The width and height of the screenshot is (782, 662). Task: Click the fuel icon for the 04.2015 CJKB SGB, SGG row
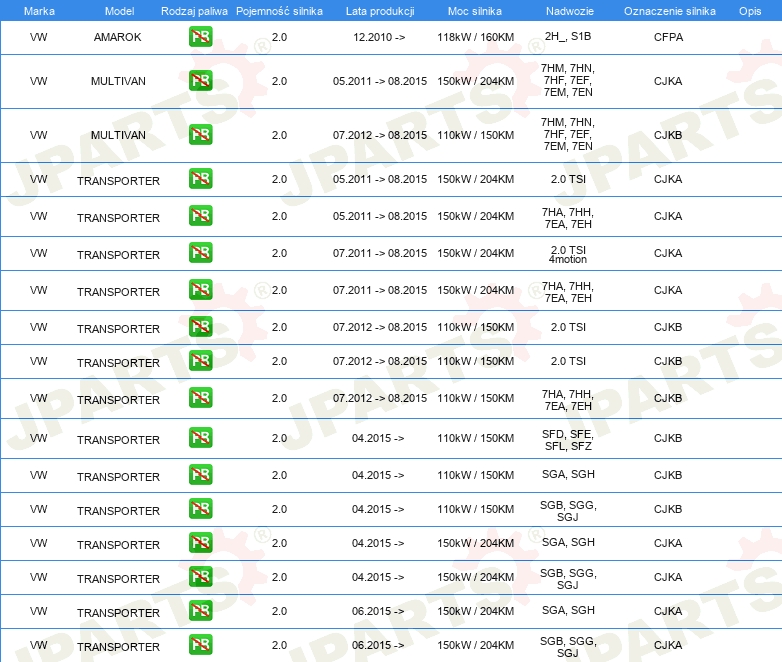201,509
